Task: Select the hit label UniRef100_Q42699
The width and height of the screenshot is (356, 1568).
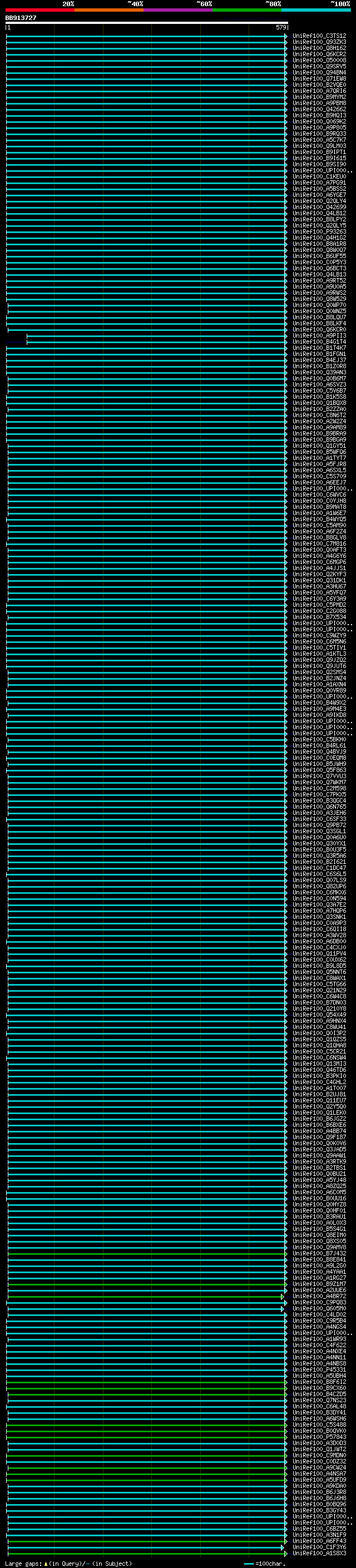Action: (x=319, y=207)
